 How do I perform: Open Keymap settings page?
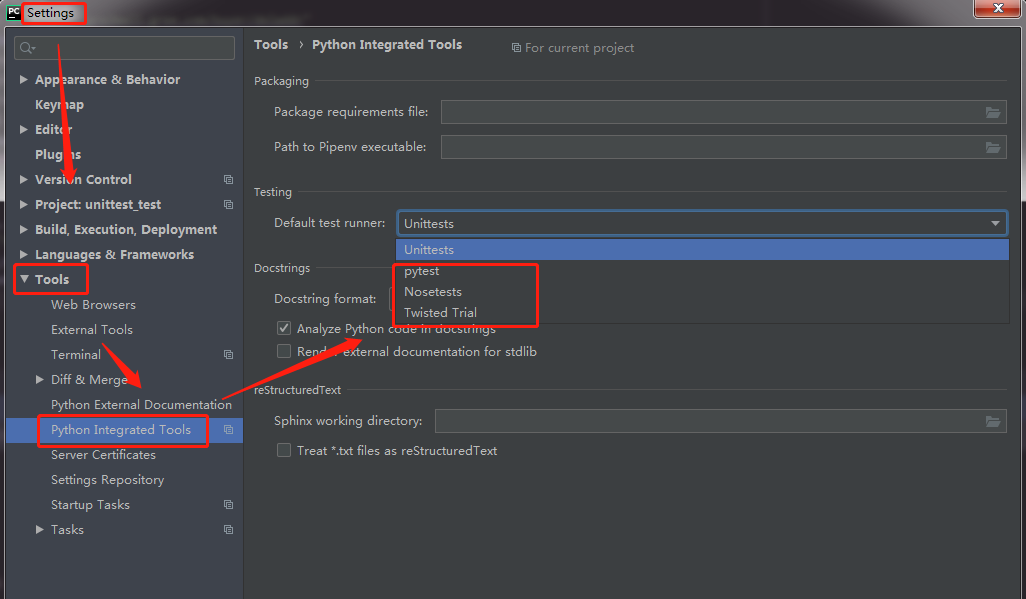59,105
